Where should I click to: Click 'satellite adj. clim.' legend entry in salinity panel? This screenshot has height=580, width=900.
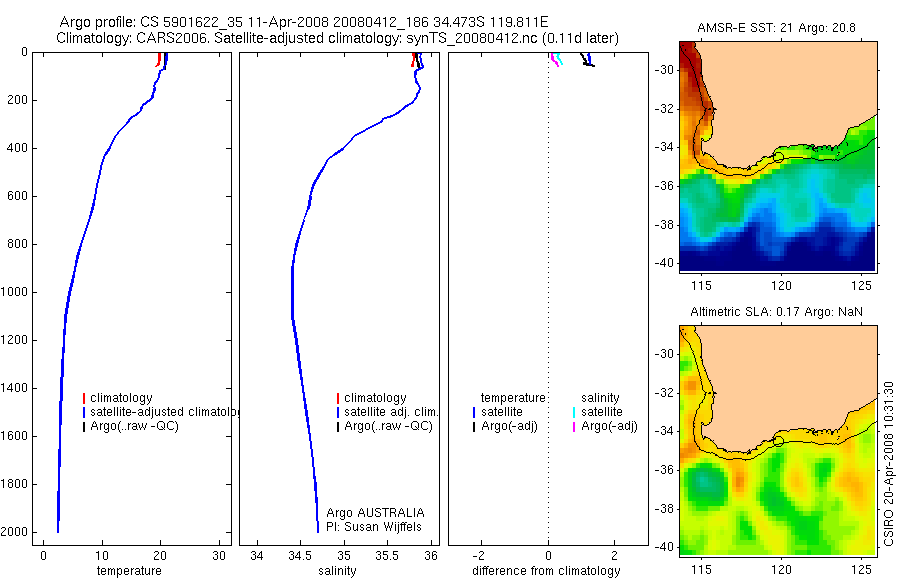pyautogui.click(x=391, y=412)
